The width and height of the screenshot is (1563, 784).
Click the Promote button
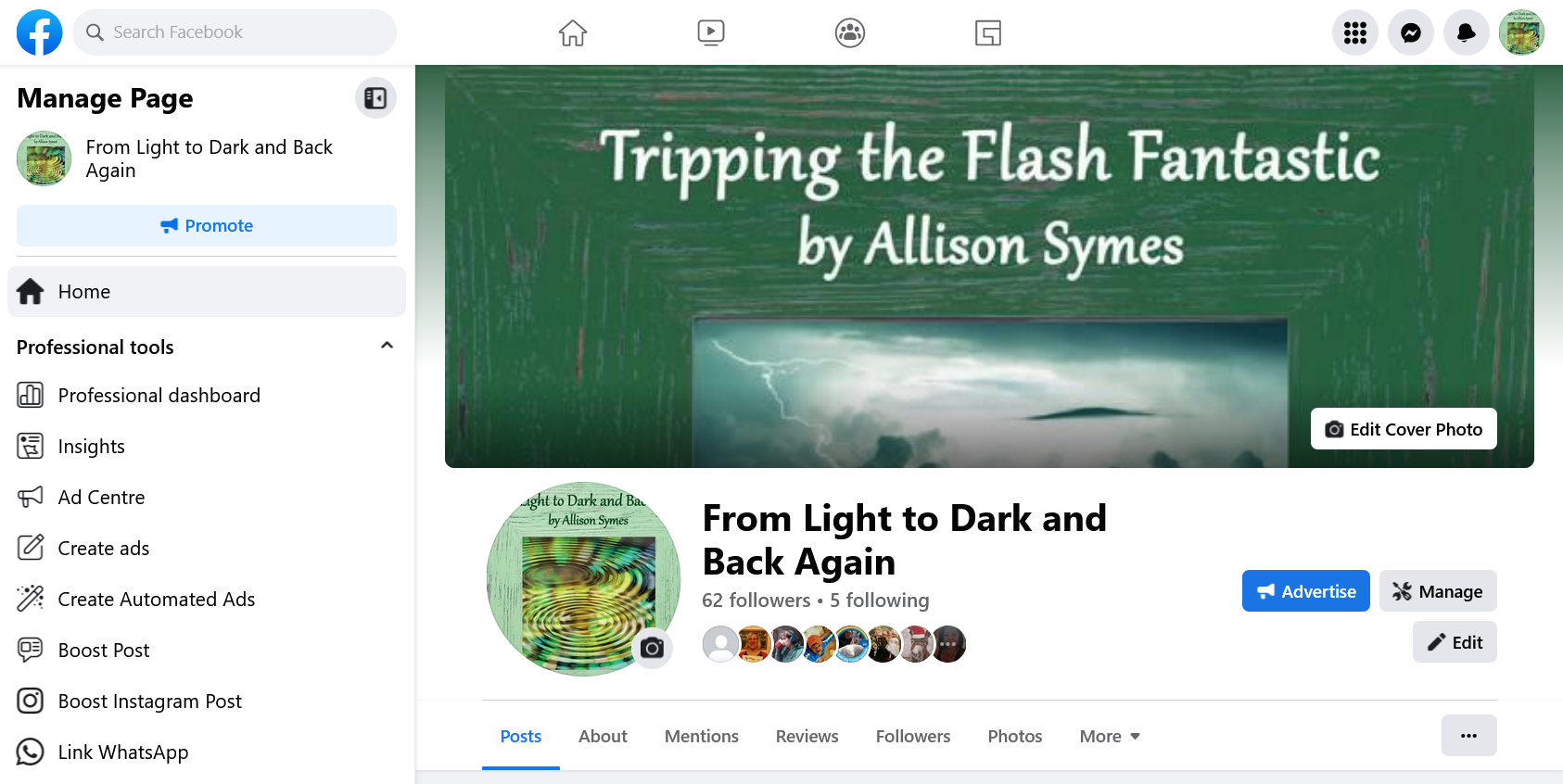click(207, 226)
